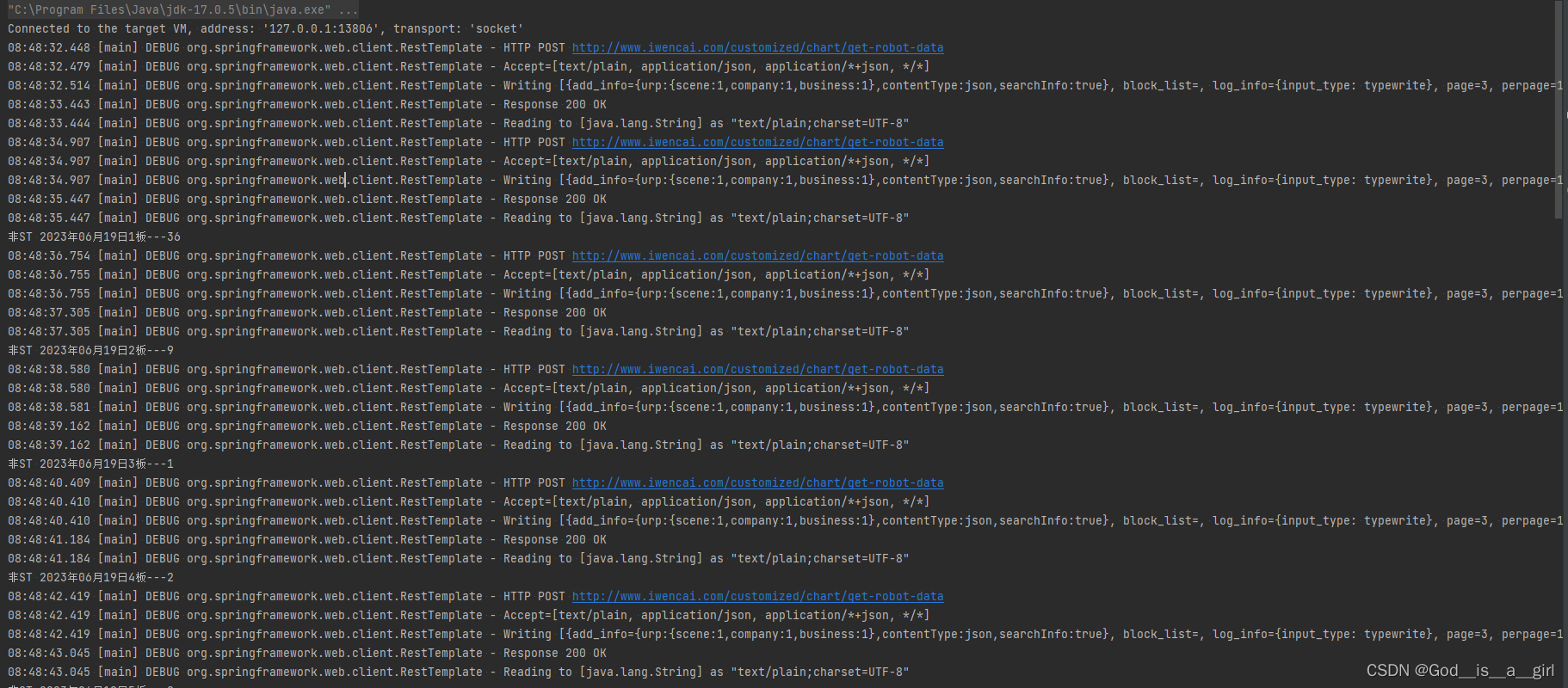
Task: Open the get-robot-data link logged at 08:48:32.448
Action: pos(757,48)
